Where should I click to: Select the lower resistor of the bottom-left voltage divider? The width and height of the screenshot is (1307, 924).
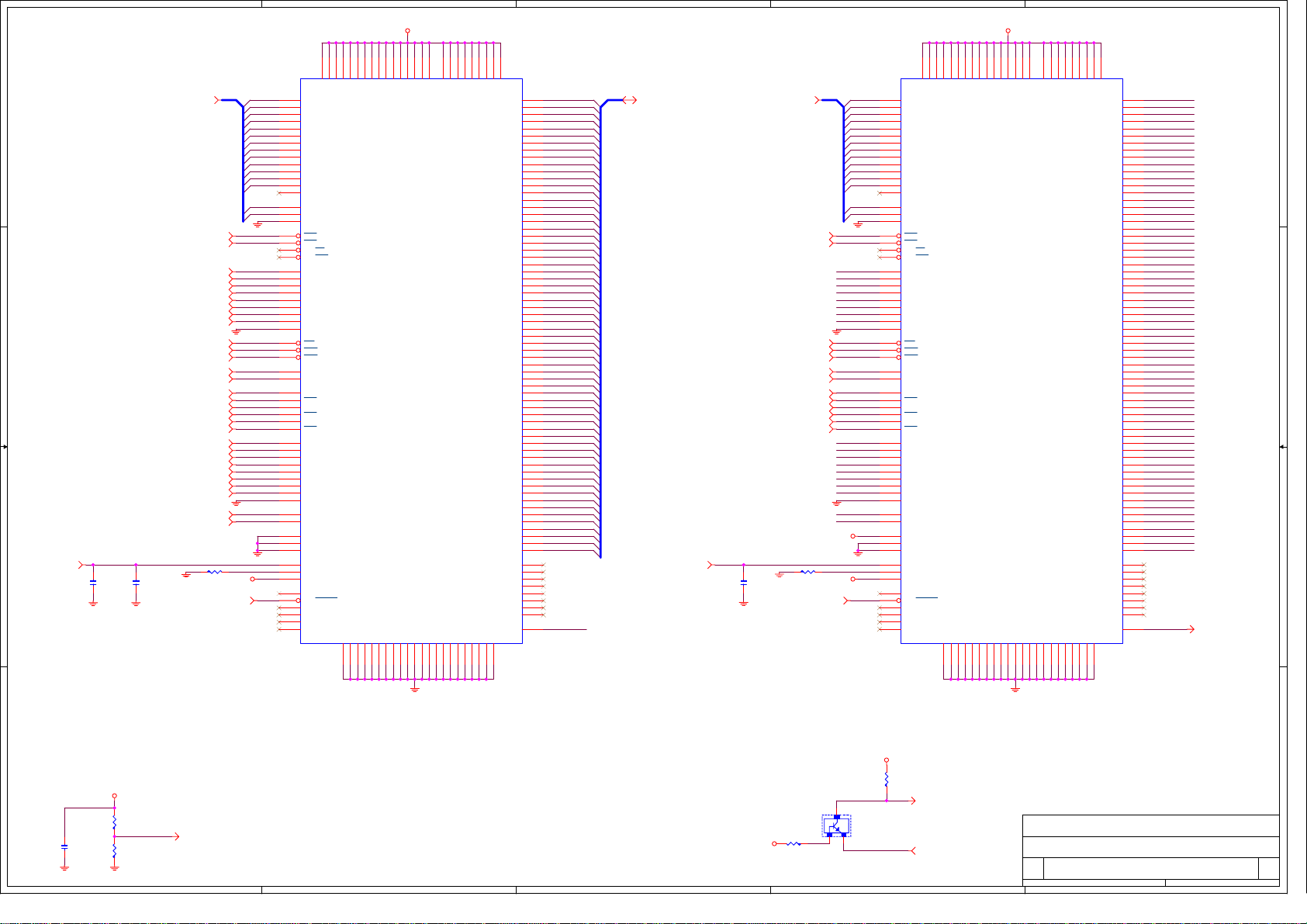tap(114, 852)
